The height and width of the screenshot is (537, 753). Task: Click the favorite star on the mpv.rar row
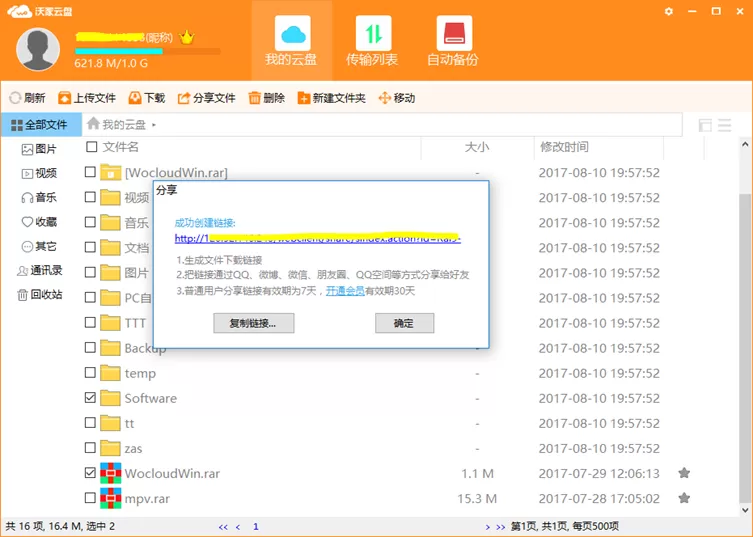coord(684,498)
